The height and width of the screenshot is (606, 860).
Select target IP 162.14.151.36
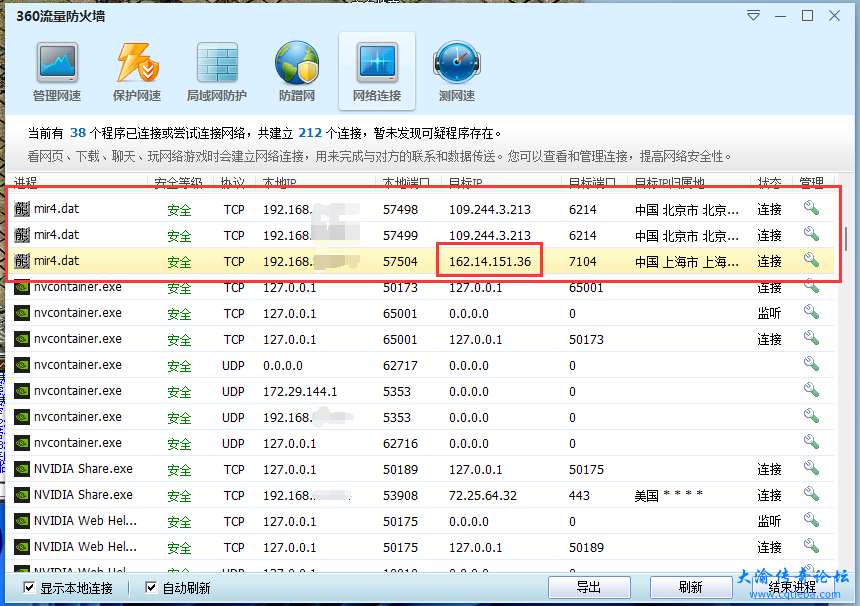[x=490, y=262]
